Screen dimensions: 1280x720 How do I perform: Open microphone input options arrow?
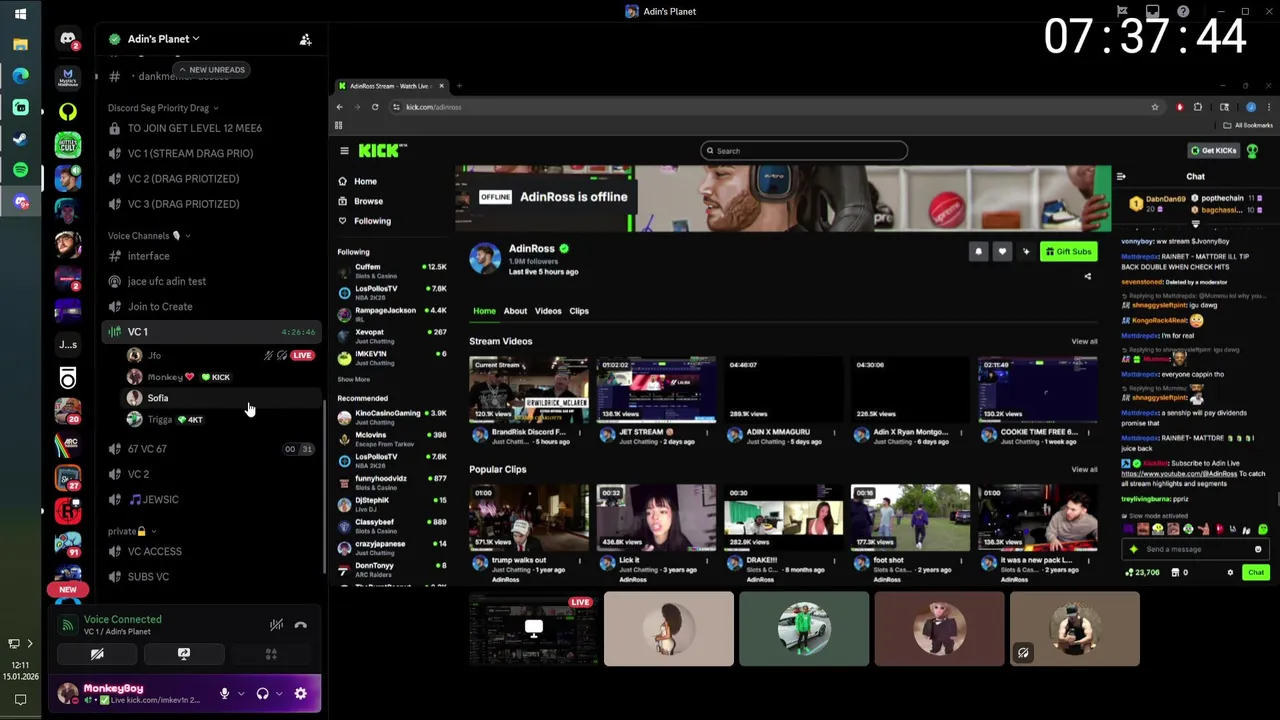click(241, 694)
